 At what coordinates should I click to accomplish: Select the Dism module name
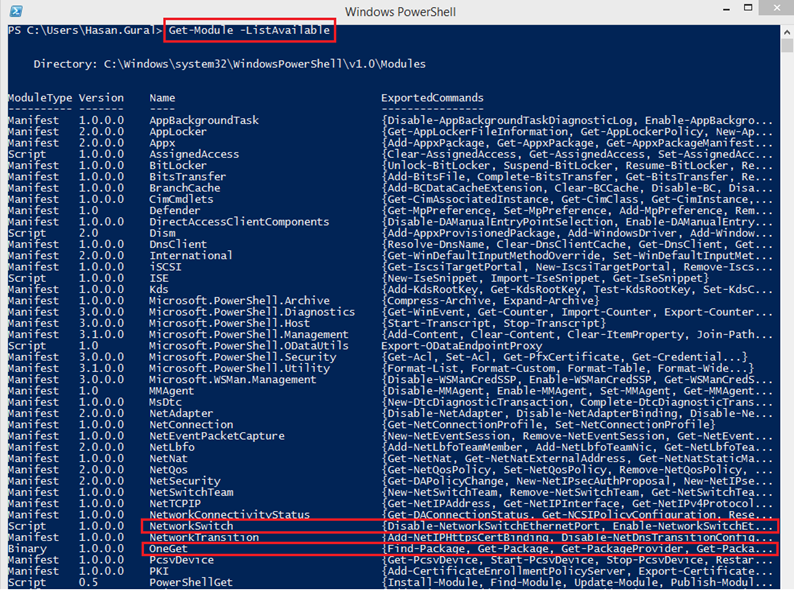[162, 233]
